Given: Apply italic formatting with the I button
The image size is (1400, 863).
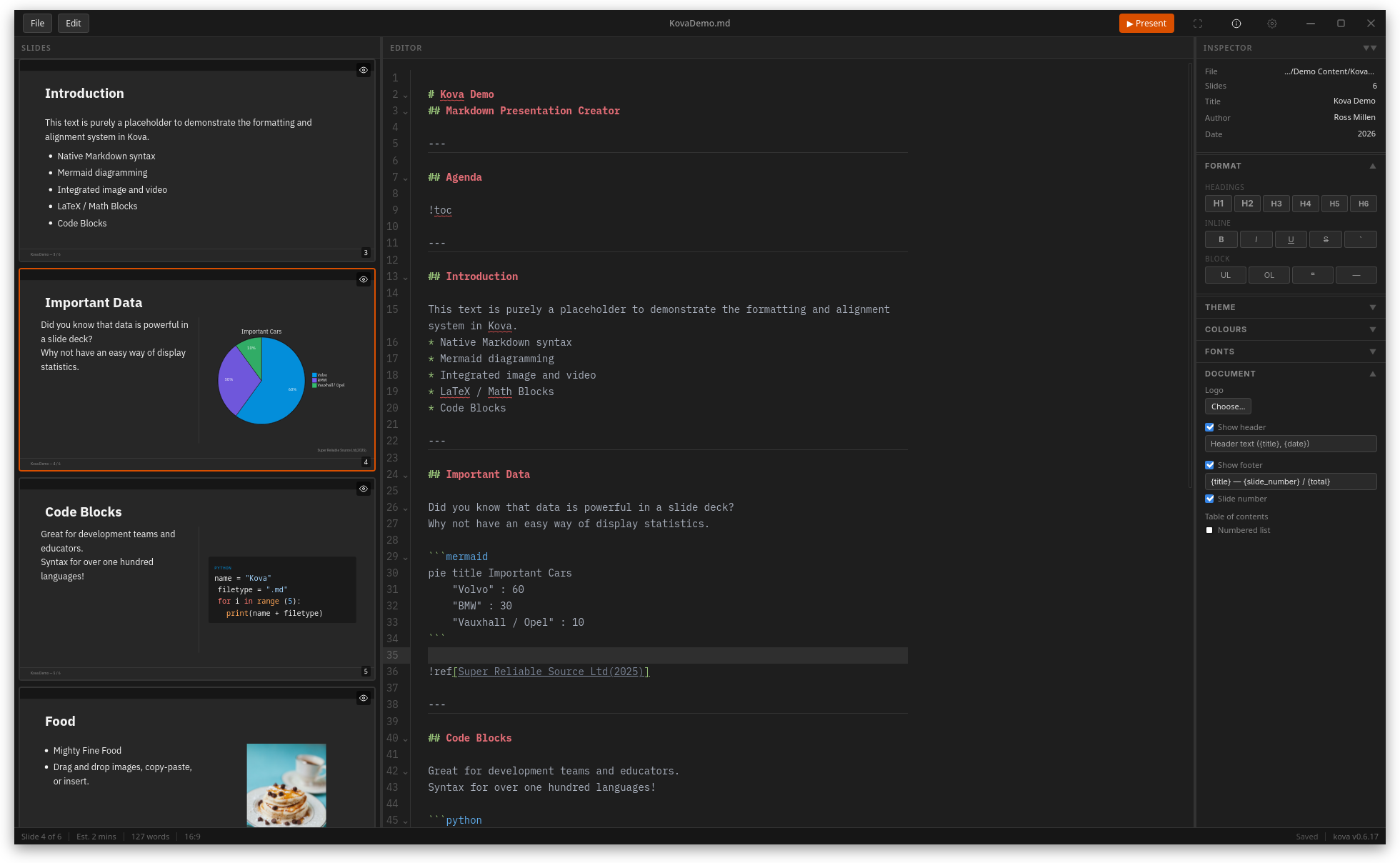Looking at the screenshot, I should (x=1256, y=239).
